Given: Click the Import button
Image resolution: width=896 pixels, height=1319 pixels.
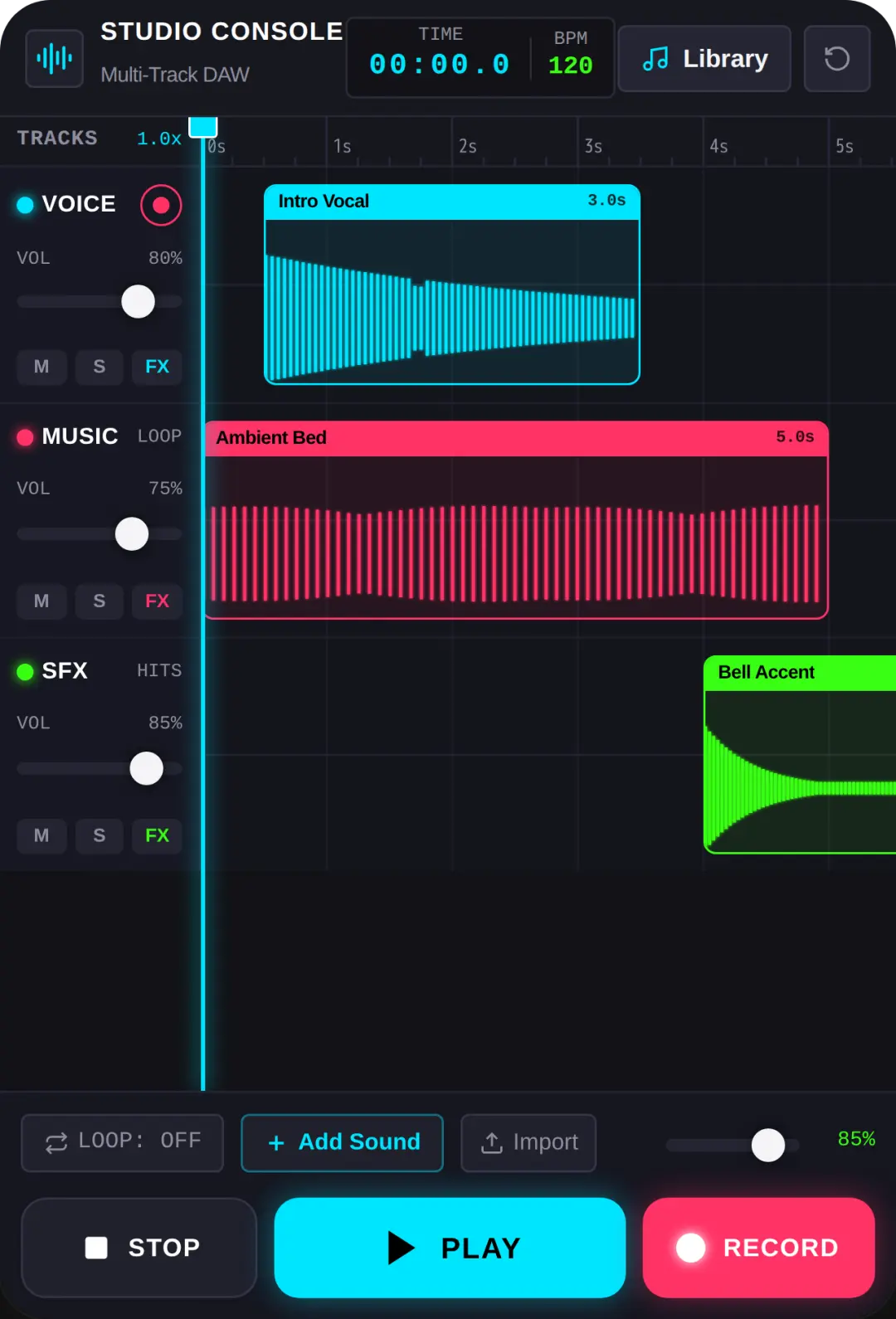Looking at the screenshot, I should 528,1143.
